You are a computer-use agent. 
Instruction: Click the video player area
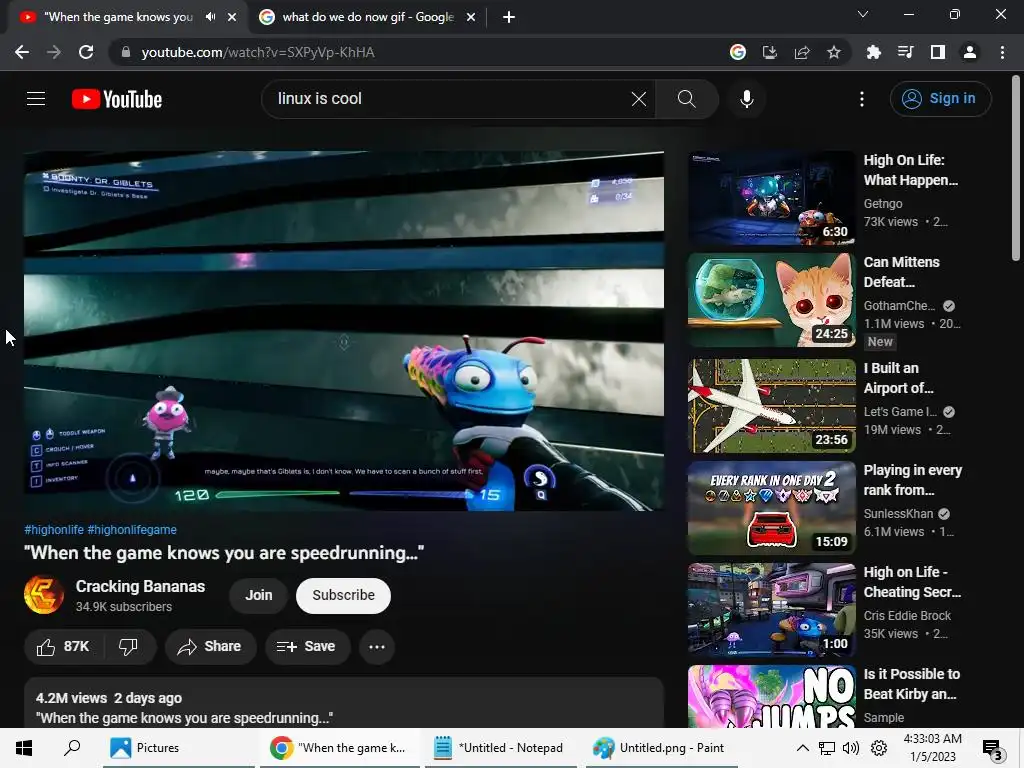click(344, 330)
